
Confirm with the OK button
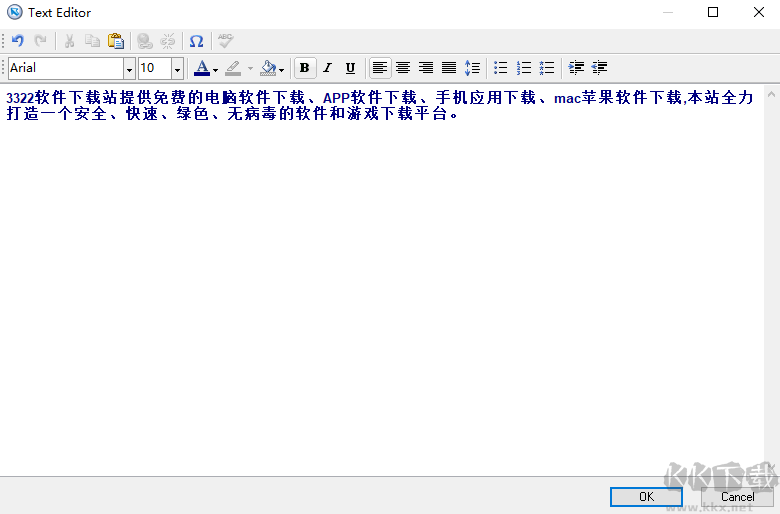coord(646,497)
